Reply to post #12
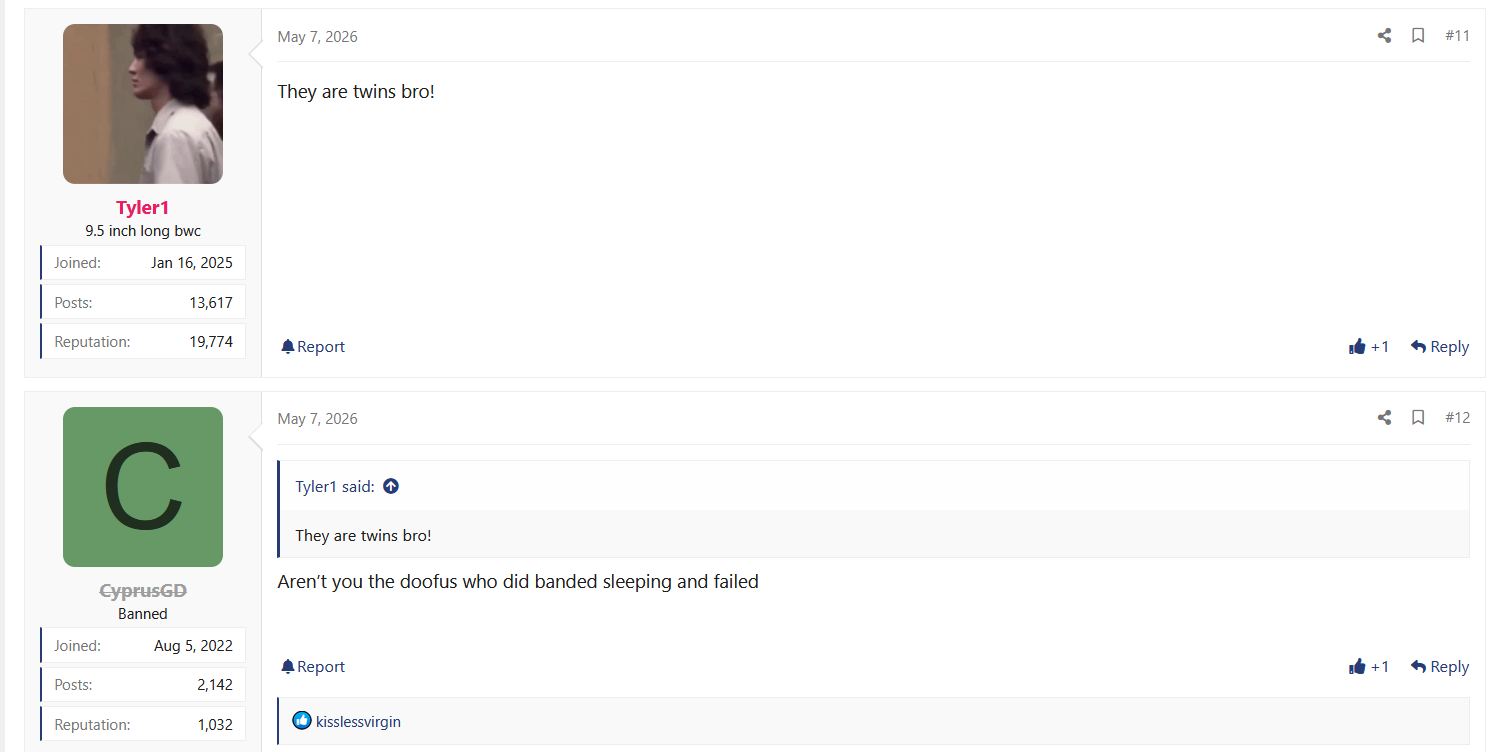 [1440, 667]
